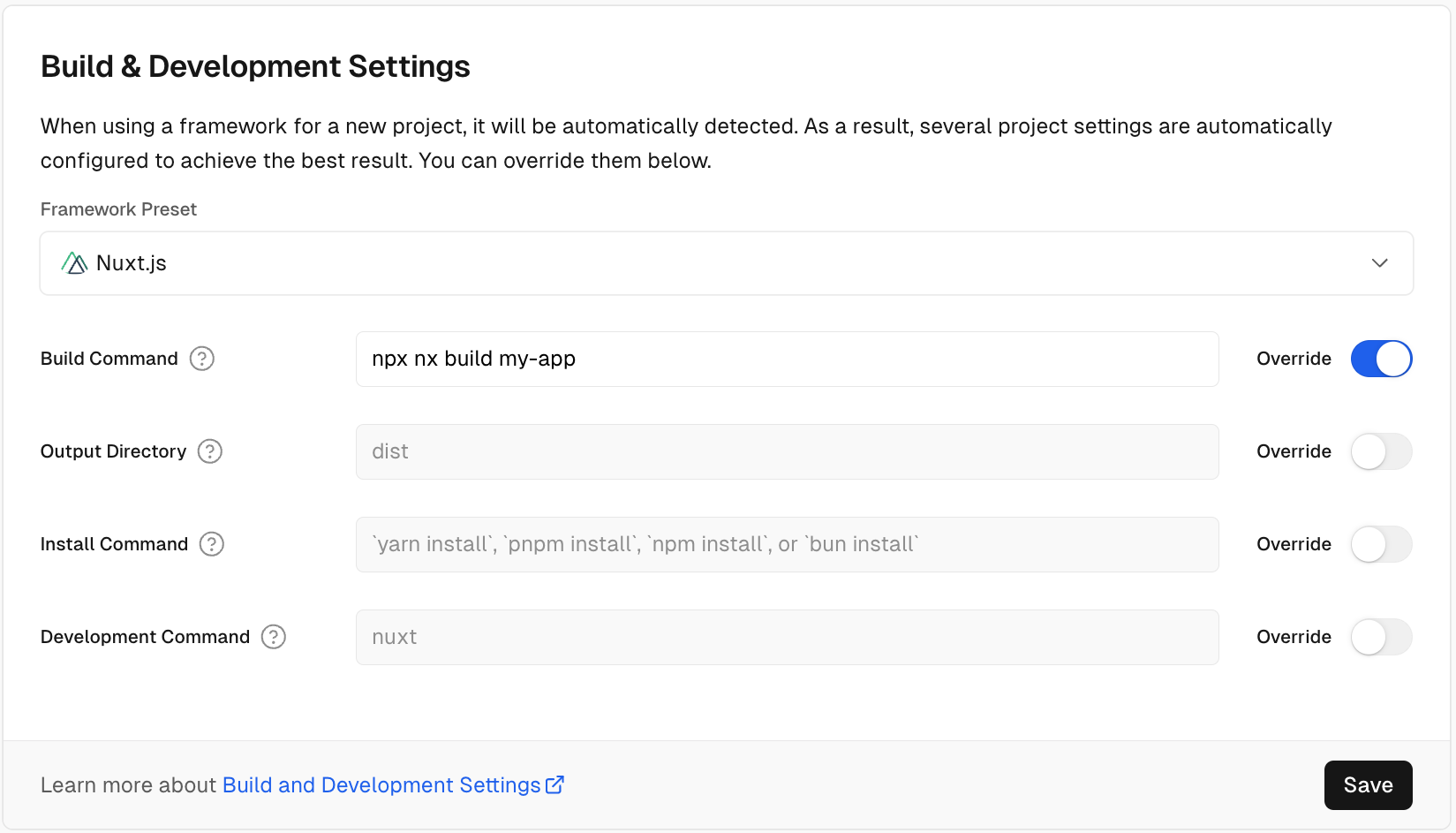Click the Override label beside Build Command

tap(1294, 359)
